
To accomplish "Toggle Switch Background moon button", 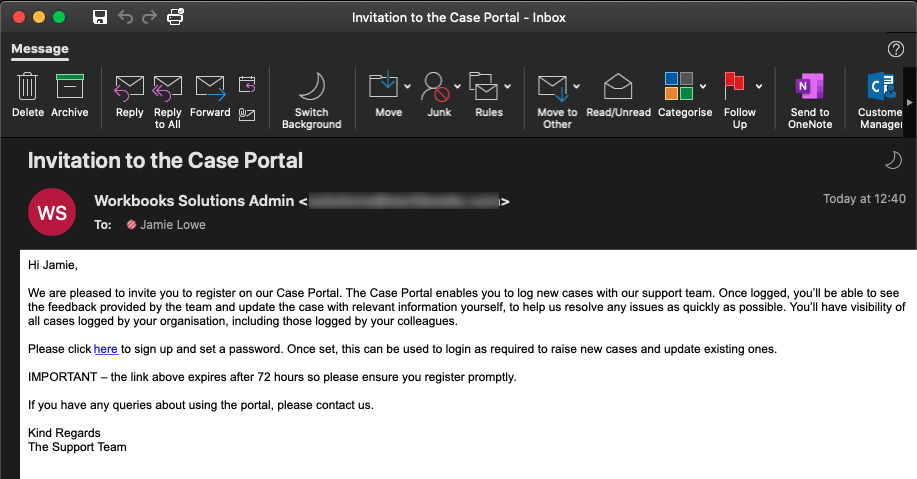I will coord(312,100).
